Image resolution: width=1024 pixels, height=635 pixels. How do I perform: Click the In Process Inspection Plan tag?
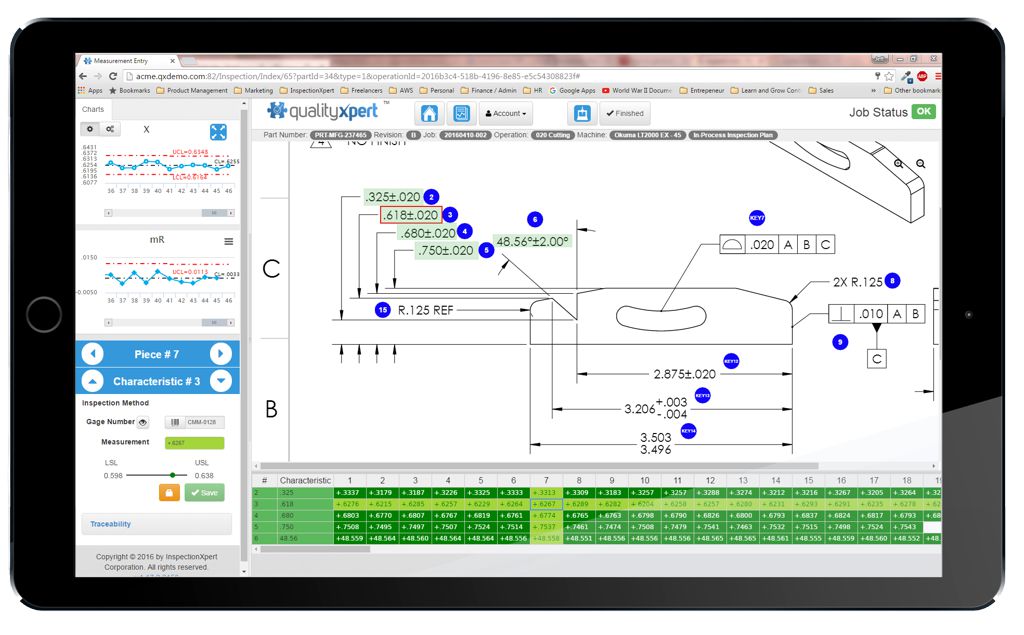(732, 135)
